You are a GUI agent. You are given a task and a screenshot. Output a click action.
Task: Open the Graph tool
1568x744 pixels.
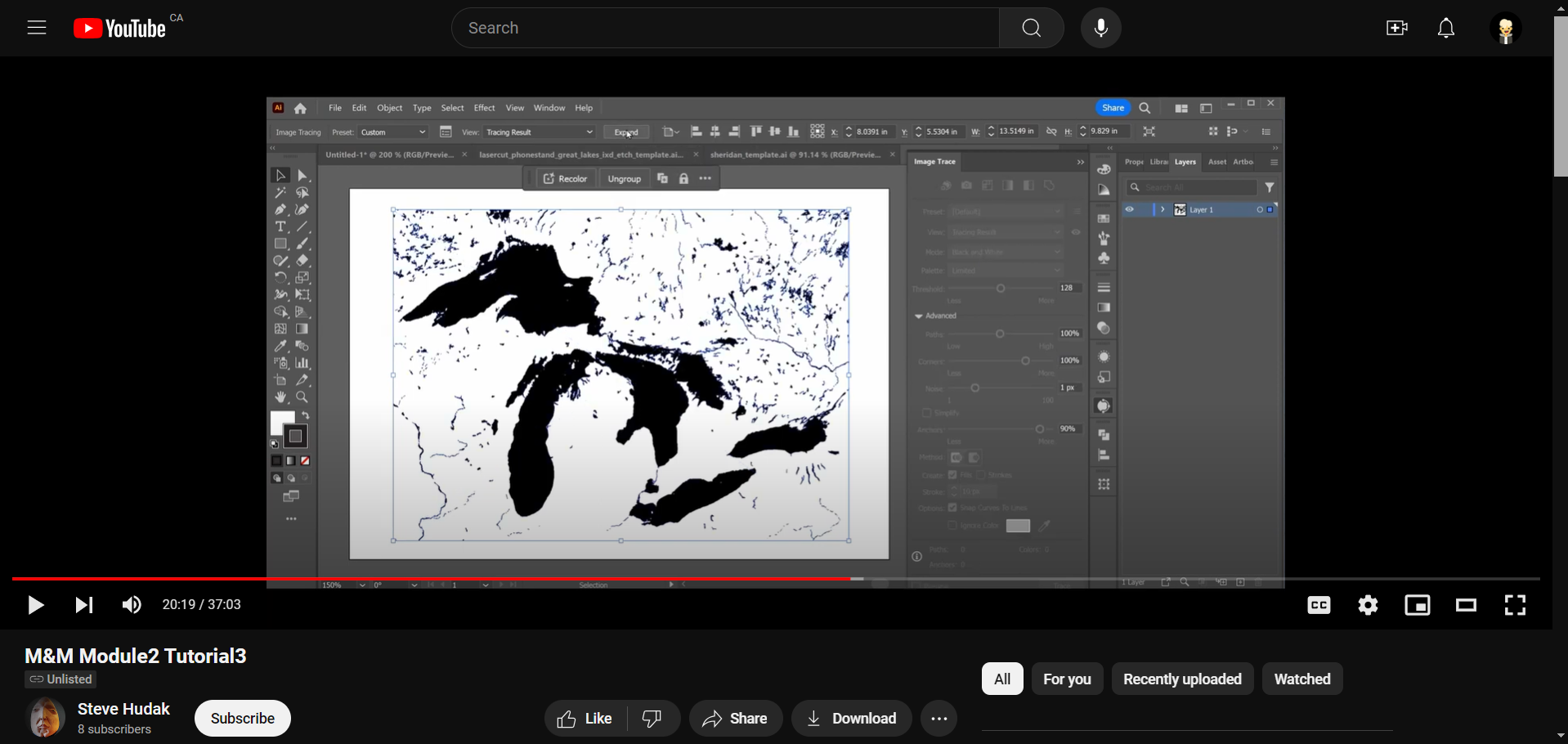pos(302,362)
